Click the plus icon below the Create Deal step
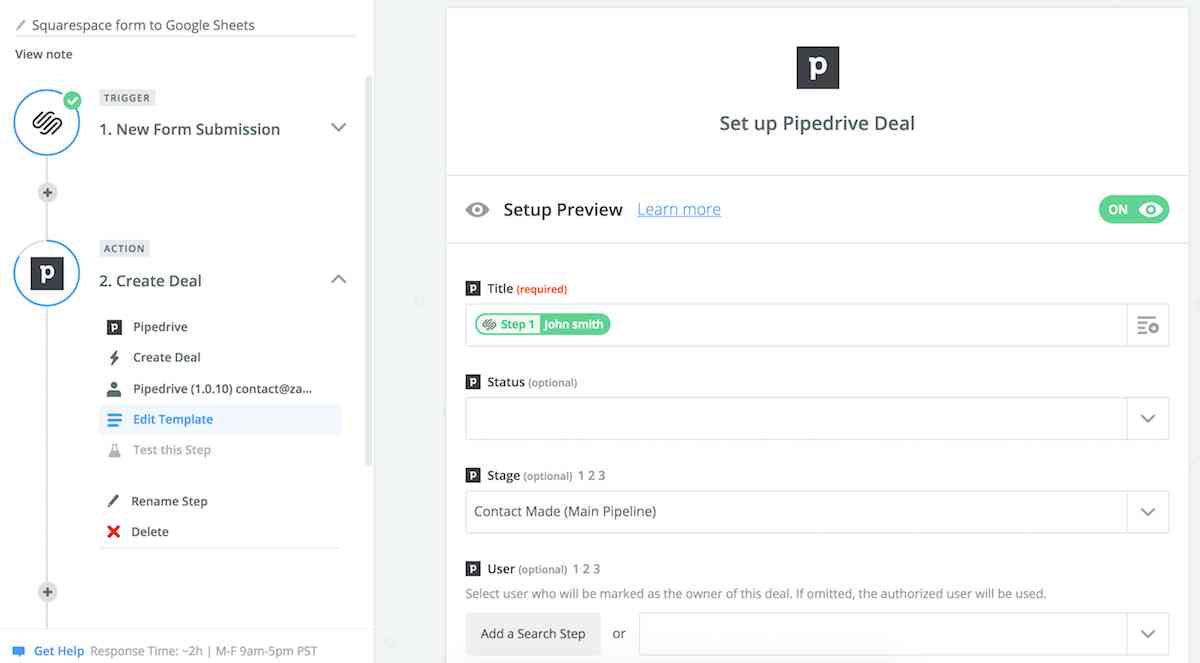Image resolution: width=1200 pixels, height=663 pixels. 47,592
